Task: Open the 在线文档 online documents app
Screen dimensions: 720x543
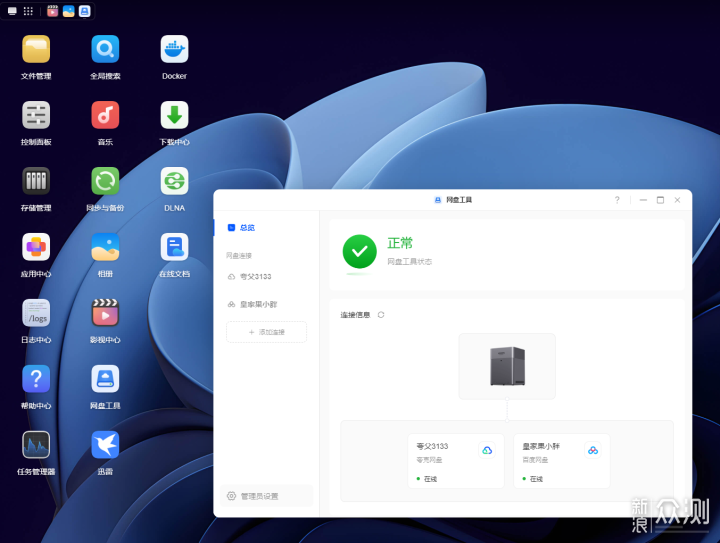Action: (x=174, y=247)
